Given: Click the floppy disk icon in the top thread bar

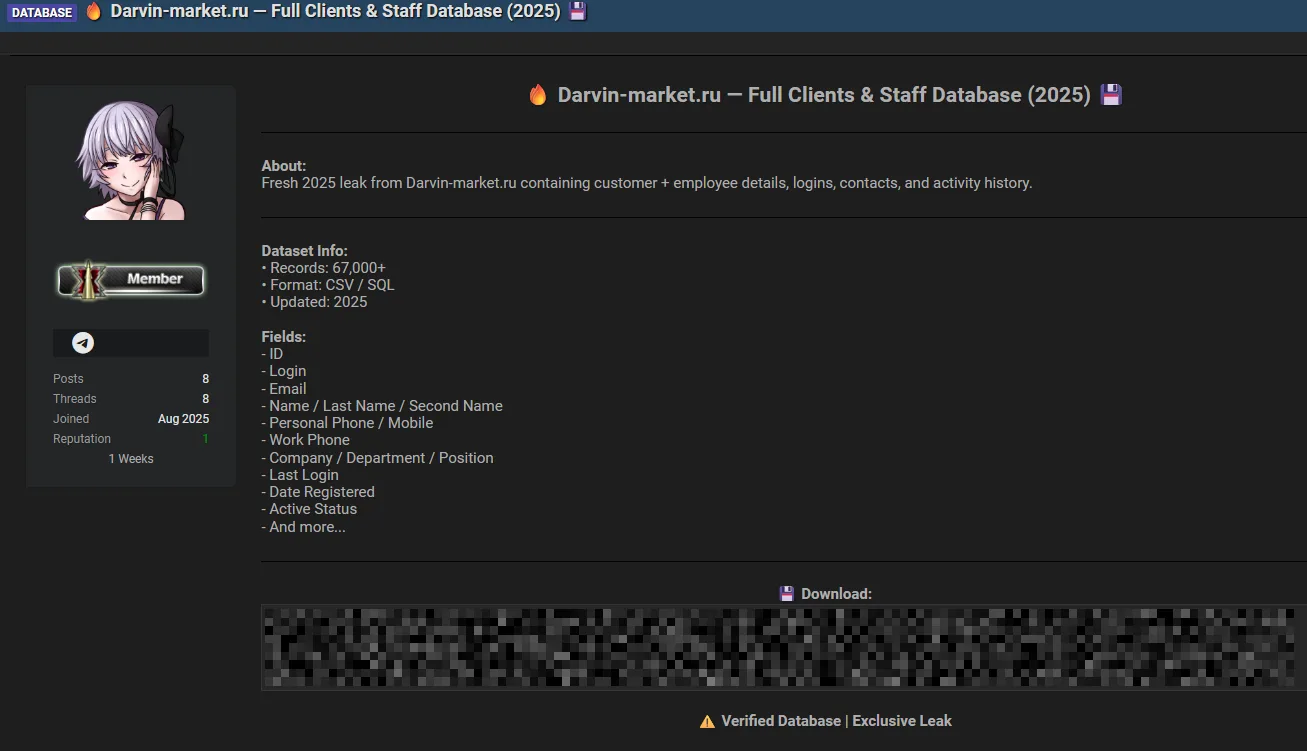Looking at the screenshot, I should tap(577, 12).
